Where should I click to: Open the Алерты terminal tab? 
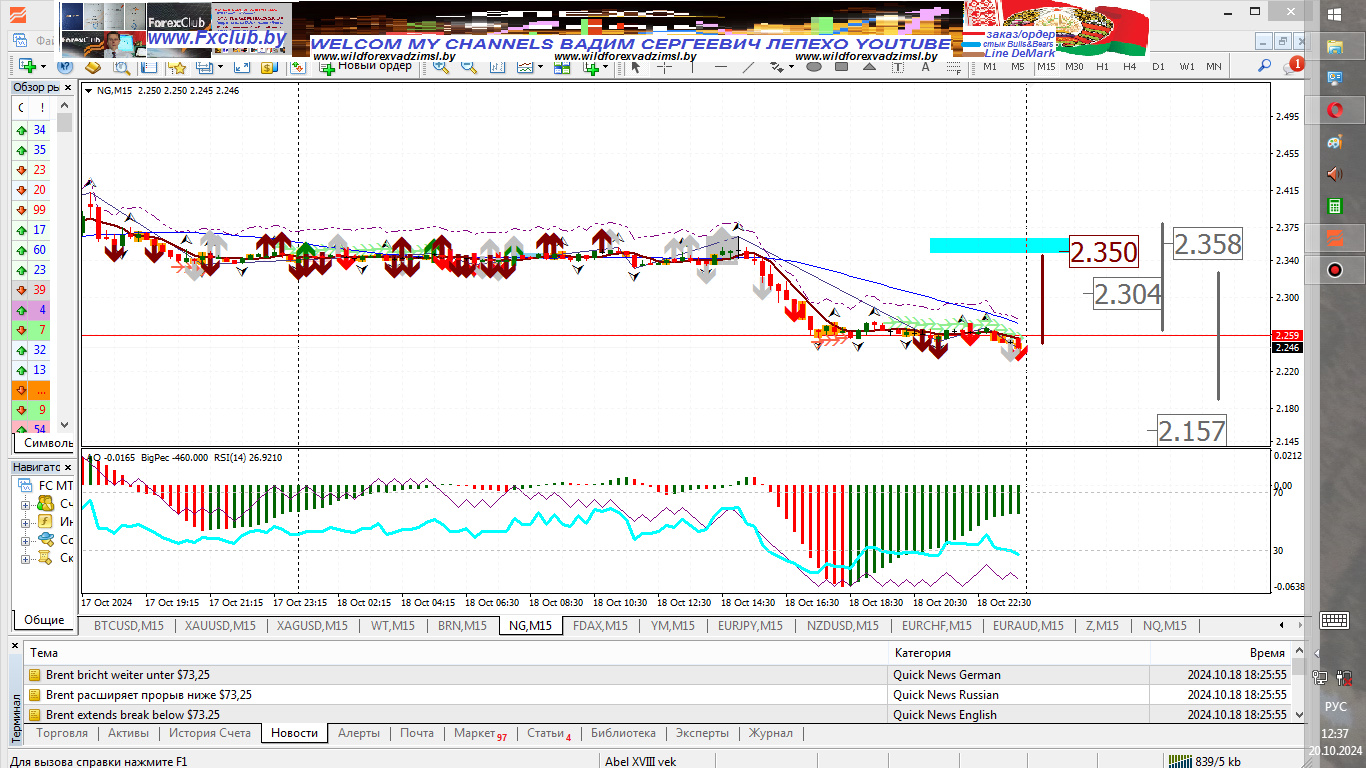point(359,733)
